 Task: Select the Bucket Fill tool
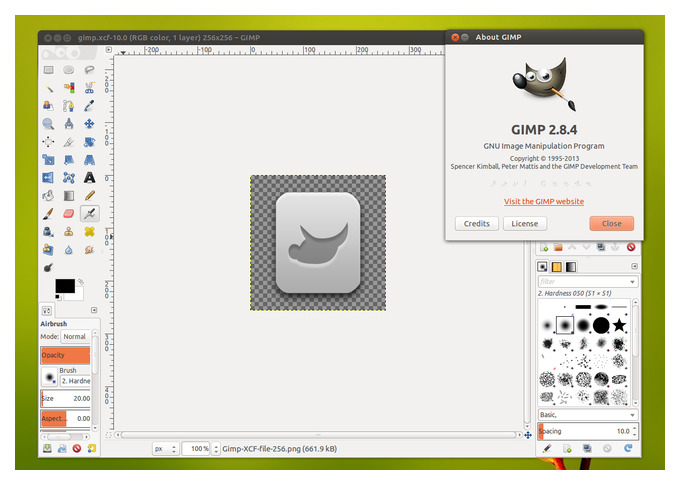(49, 196)
